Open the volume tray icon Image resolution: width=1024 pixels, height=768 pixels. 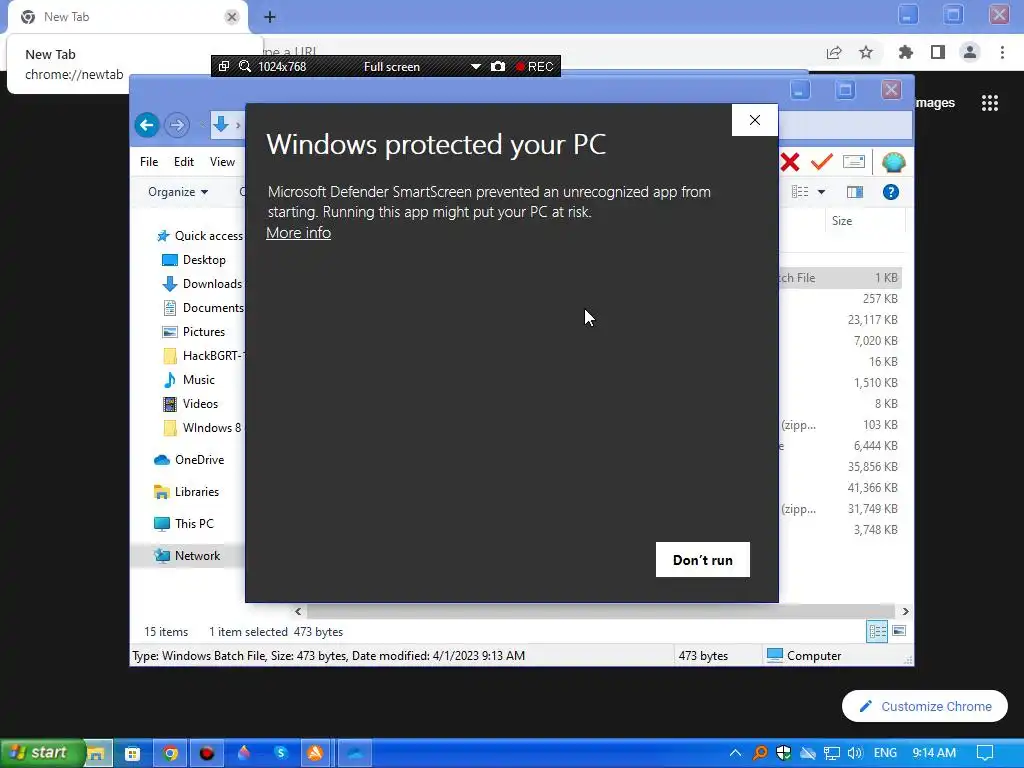854,753
